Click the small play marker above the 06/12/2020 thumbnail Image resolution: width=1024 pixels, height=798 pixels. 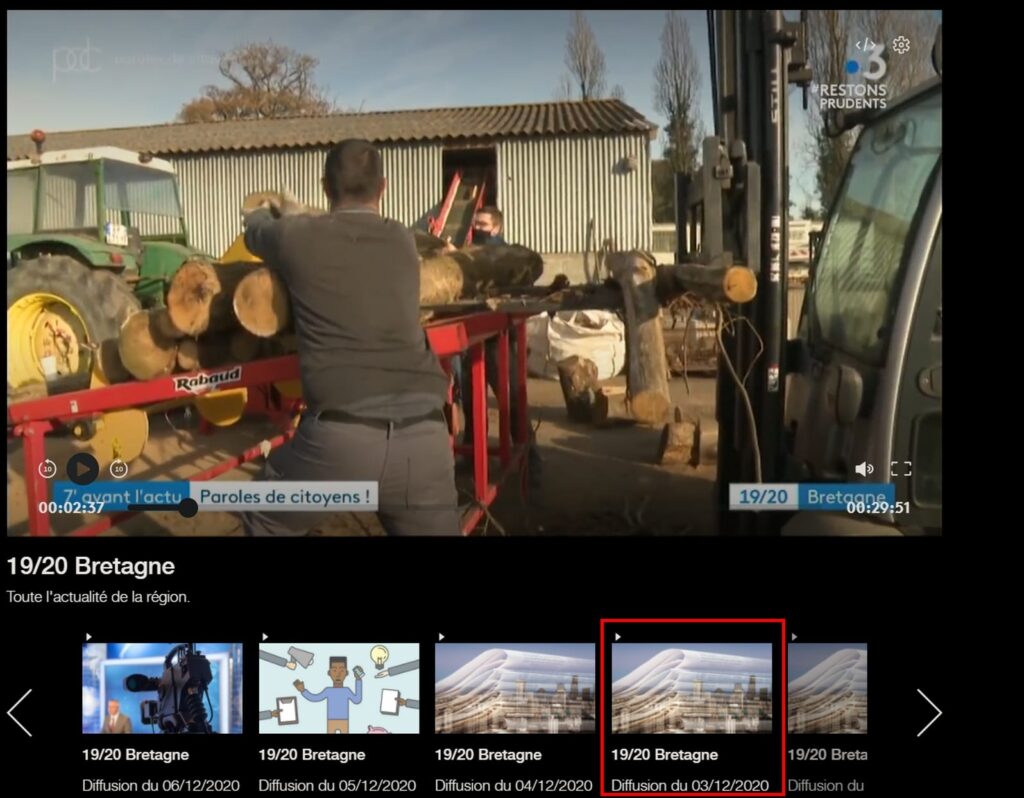[x=88, y=636]
